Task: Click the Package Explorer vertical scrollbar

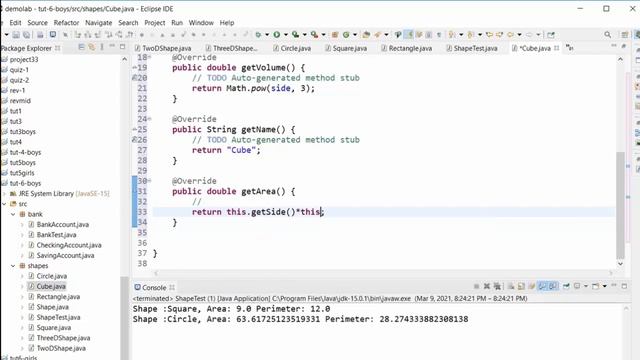Action: [124, 318]
